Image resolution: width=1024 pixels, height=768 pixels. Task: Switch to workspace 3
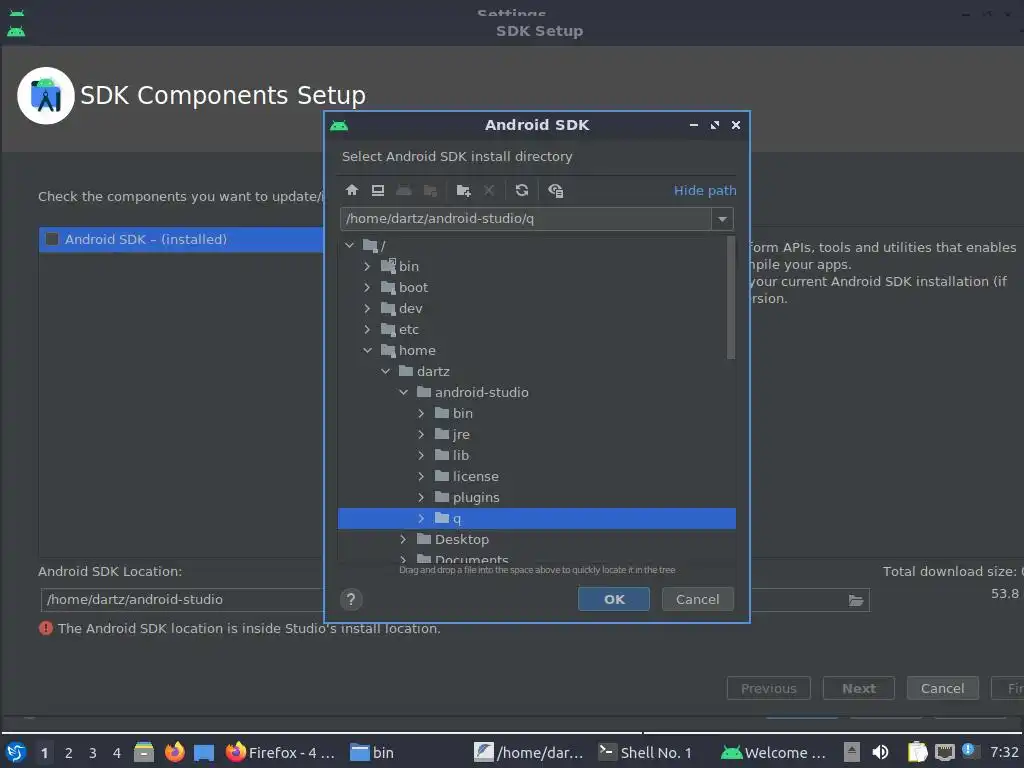click(92, 752)
